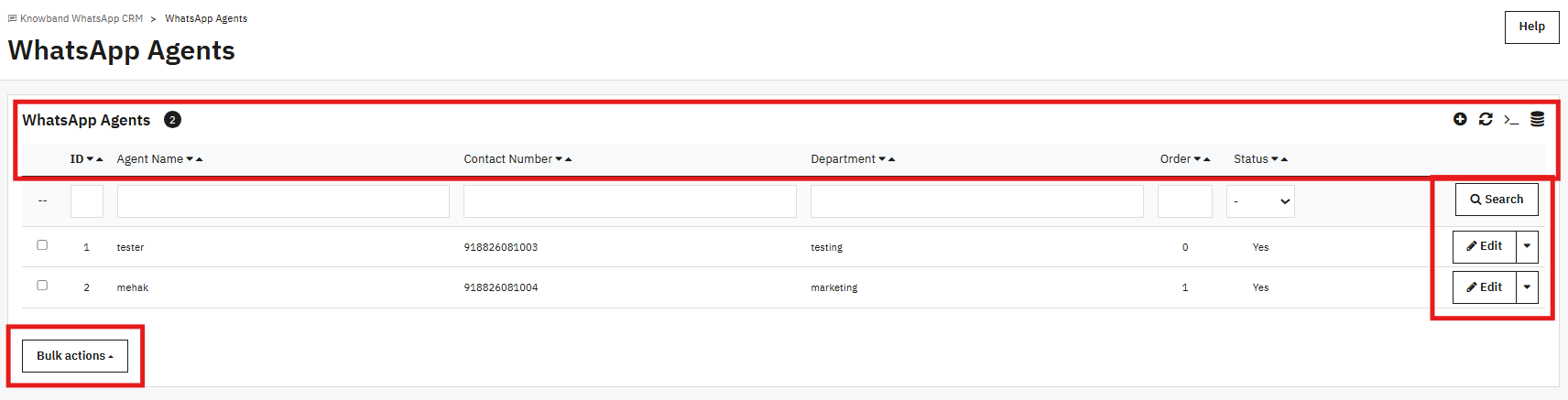This screenshot has width=1568, height=400.
Task: Focus the Order filter field
Action: click(x=1185, y=201)
